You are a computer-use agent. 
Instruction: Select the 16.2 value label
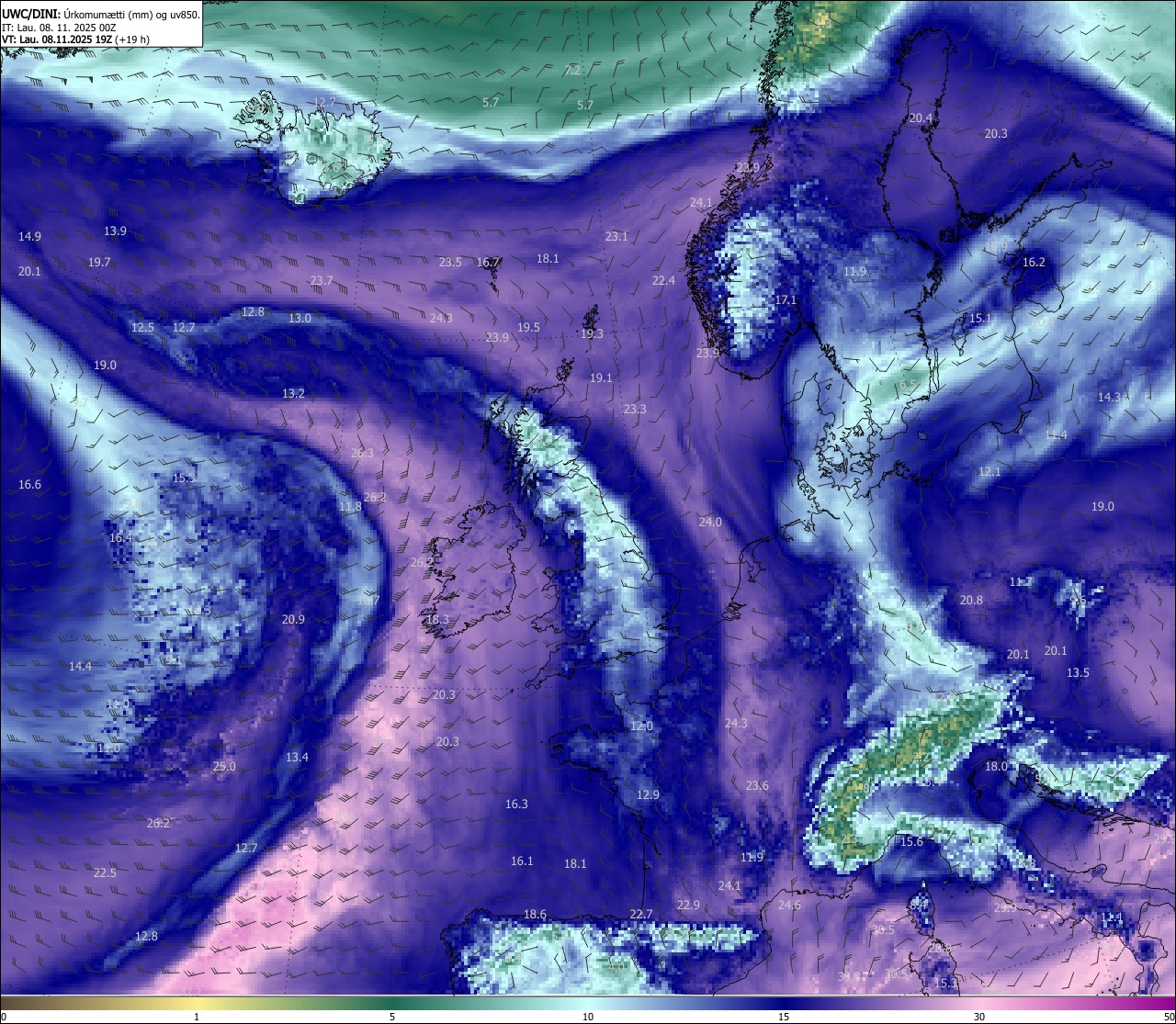[1034, 262]
